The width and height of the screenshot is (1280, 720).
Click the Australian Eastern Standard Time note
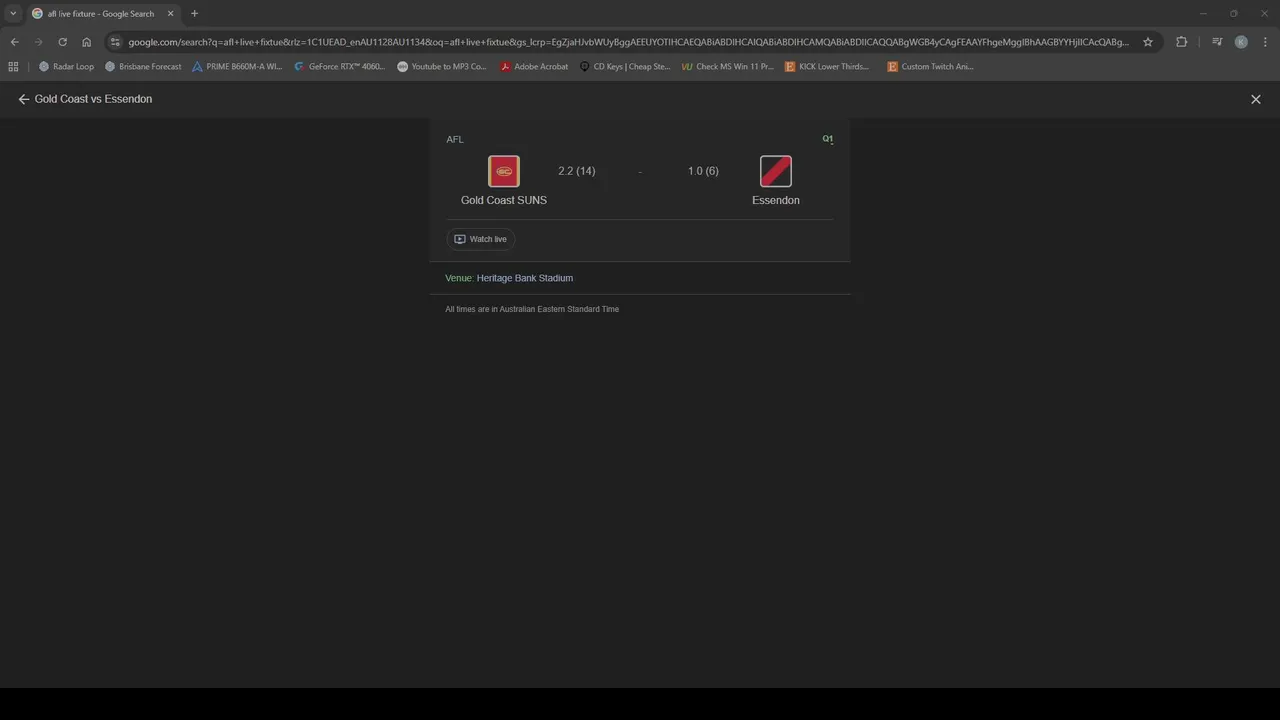[532, 309]
